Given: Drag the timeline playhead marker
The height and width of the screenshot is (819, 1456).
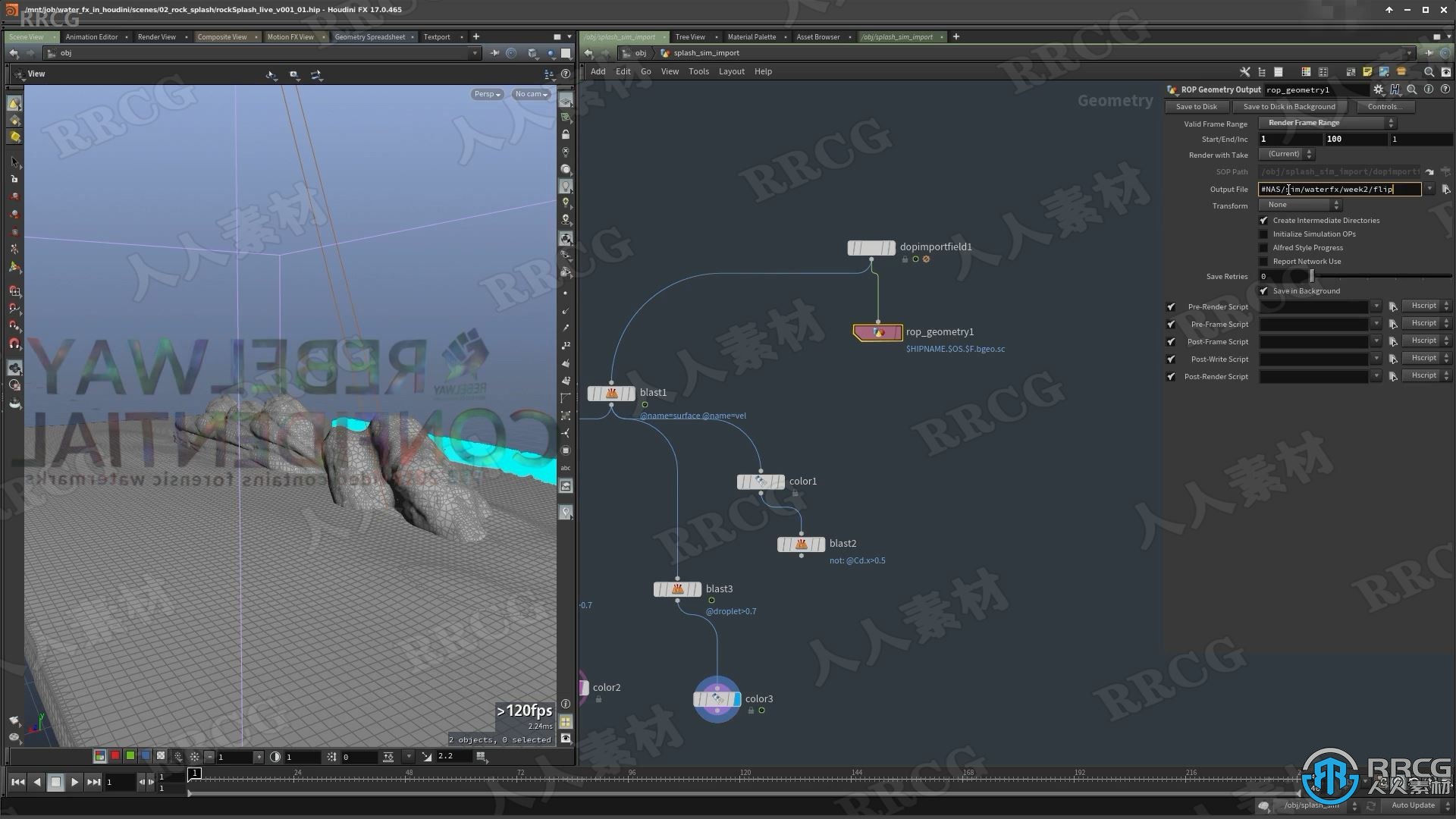Looking at the screenshot, I should [196, 774].
